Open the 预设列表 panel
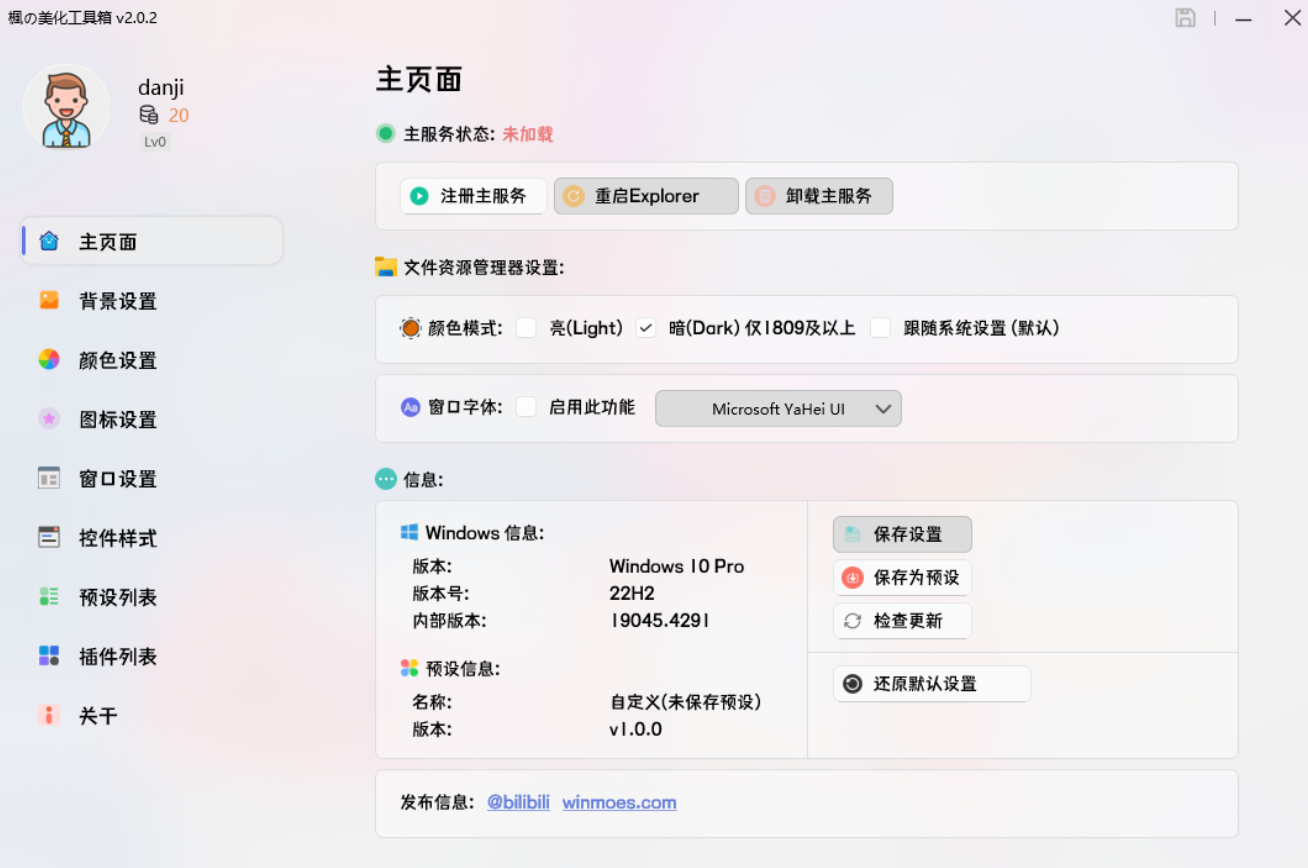Viewport: 1308px width, 868px height. [x=48, y=596]
